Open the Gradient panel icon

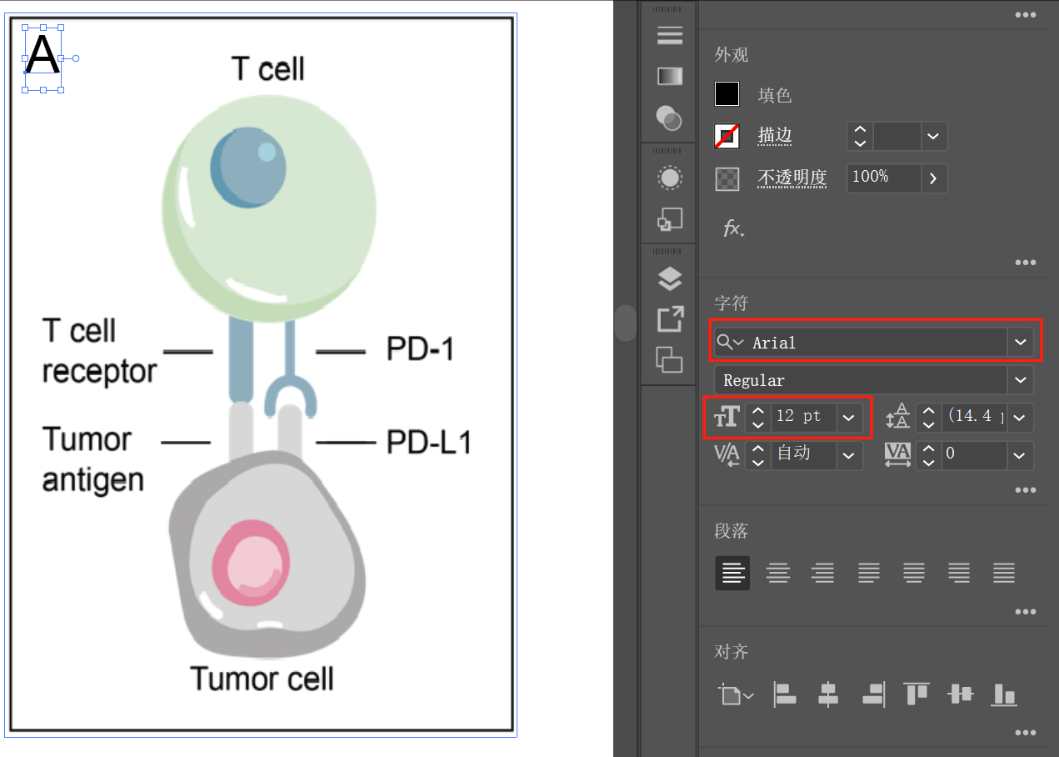pos(669,77)
